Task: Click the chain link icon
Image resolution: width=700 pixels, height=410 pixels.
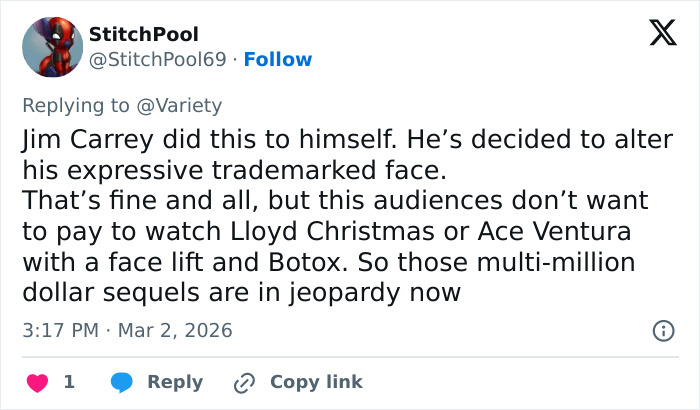Action: point(244,382)
